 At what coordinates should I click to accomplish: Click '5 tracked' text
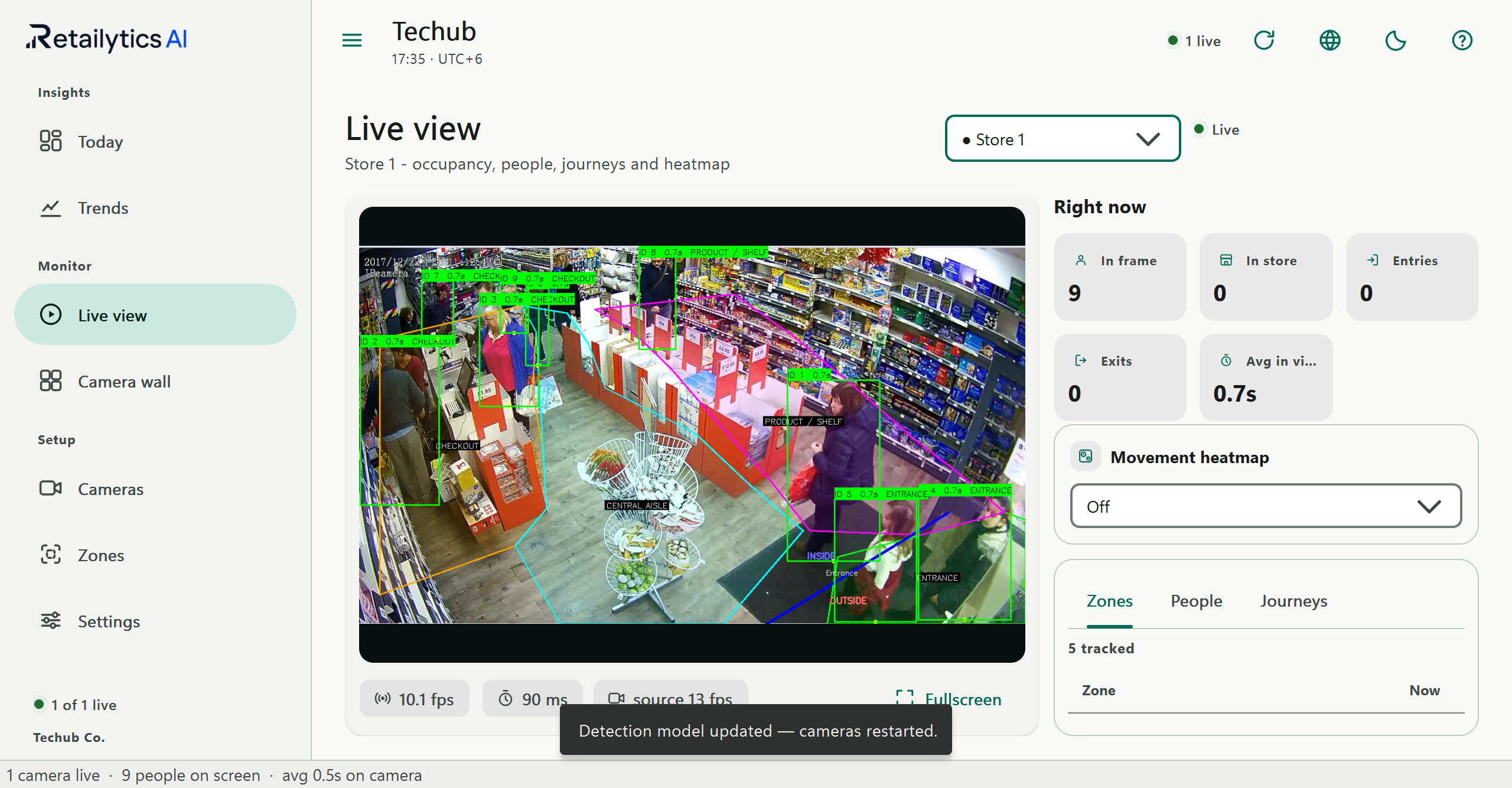tap(1101, 648)
